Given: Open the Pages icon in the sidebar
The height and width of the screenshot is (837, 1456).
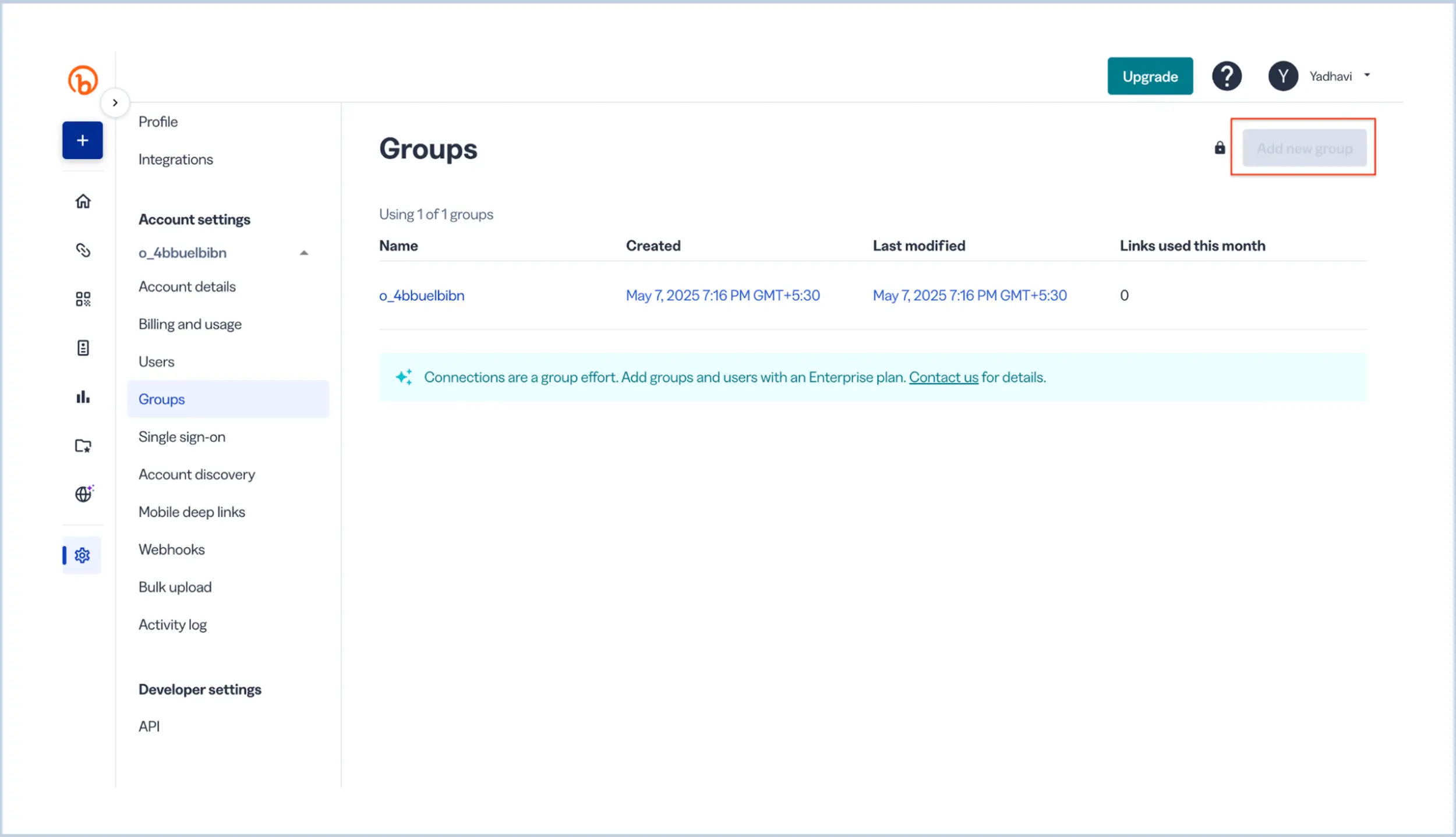Looking at the screenshot, I should pyautogui.click(x=82, y=347).
